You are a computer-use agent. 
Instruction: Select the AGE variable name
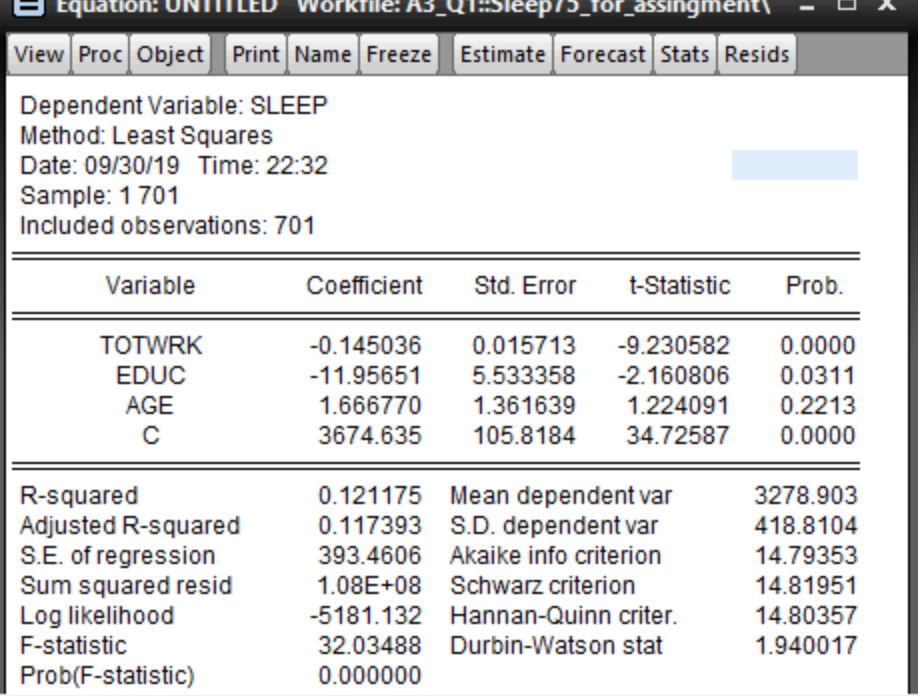[150, 406]
